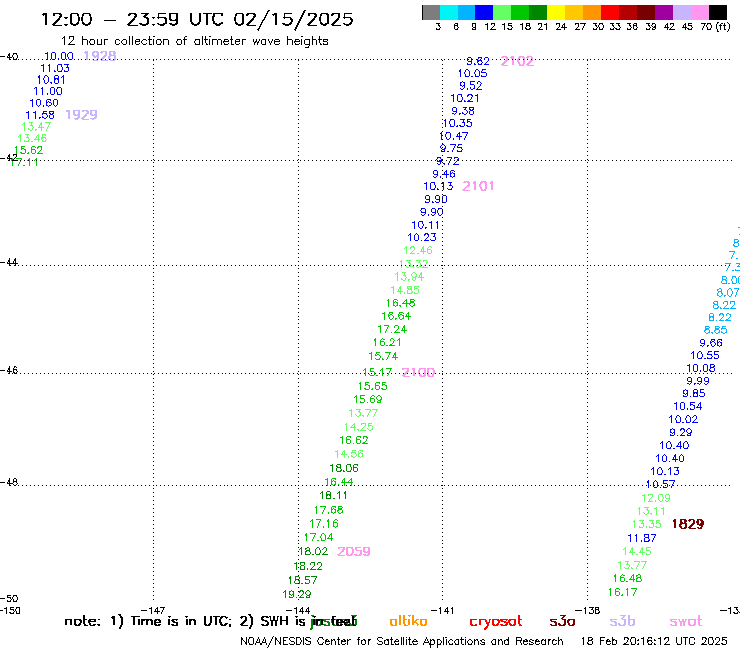Click the lavender time label 1928

point(100,56)
